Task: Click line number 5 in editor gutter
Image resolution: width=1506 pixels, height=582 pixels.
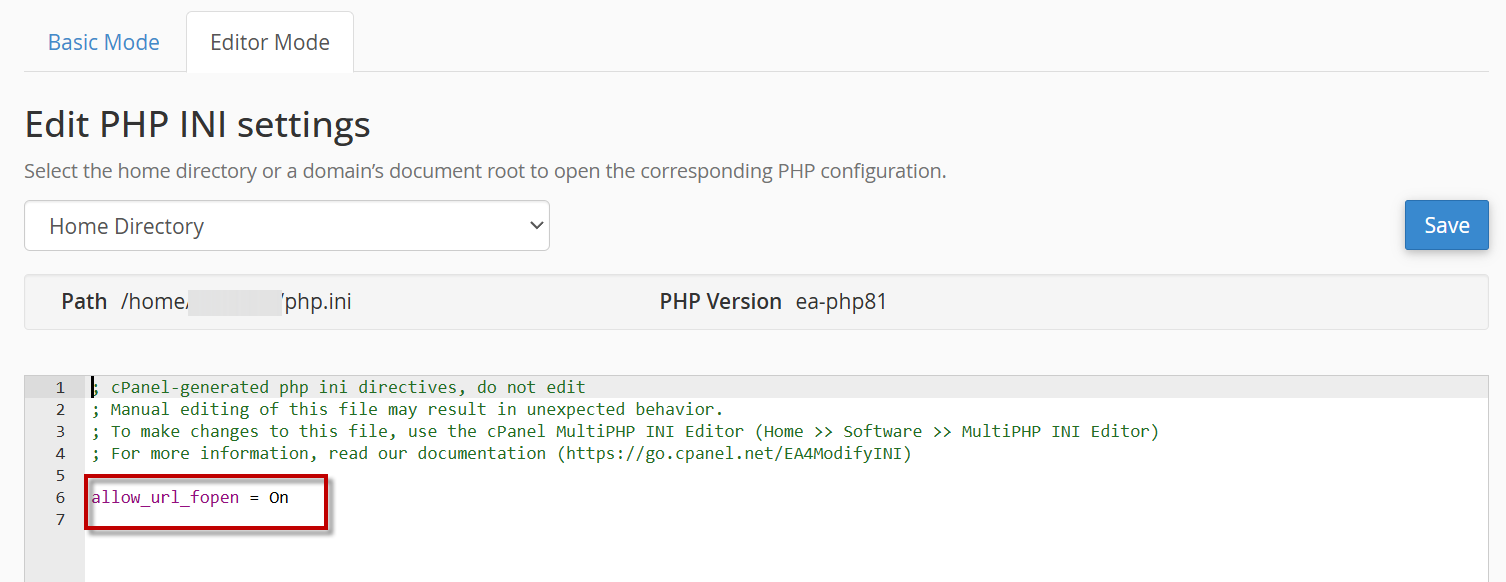Action: point(60,475)
